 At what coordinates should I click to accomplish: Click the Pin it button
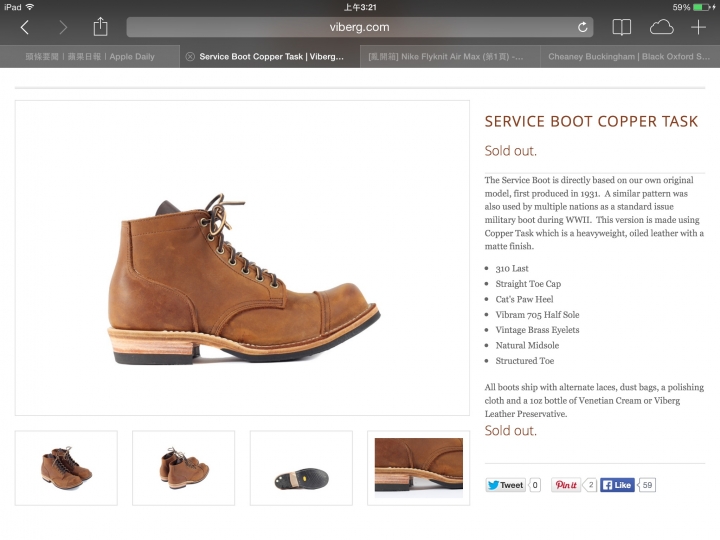click(566, 485)
